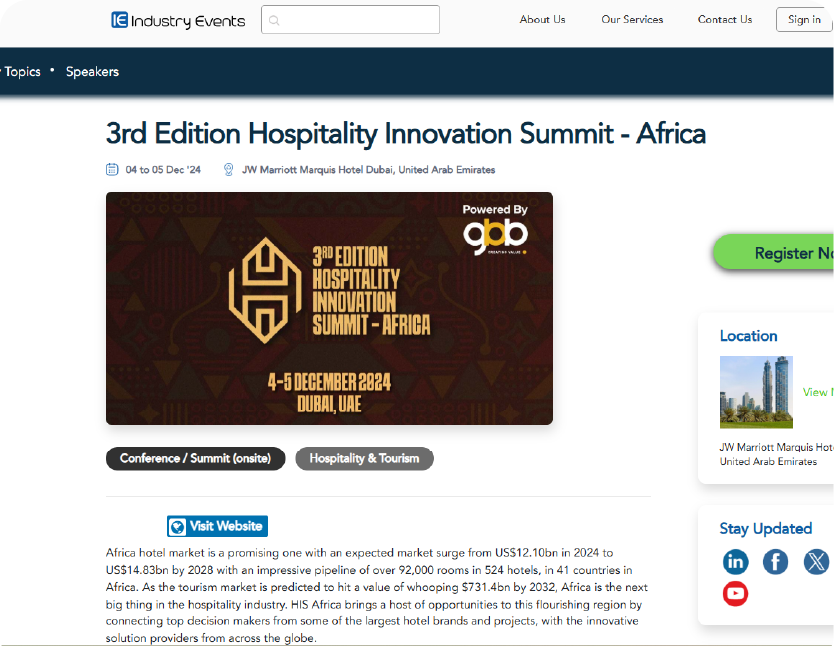Screen dimensions: 834x665
Task: Click the search magnifier icon
Action: click(275, 20)
